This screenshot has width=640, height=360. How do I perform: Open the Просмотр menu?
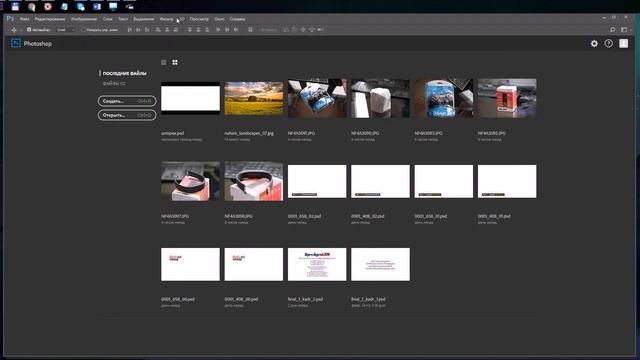click(x=199, y=19)
